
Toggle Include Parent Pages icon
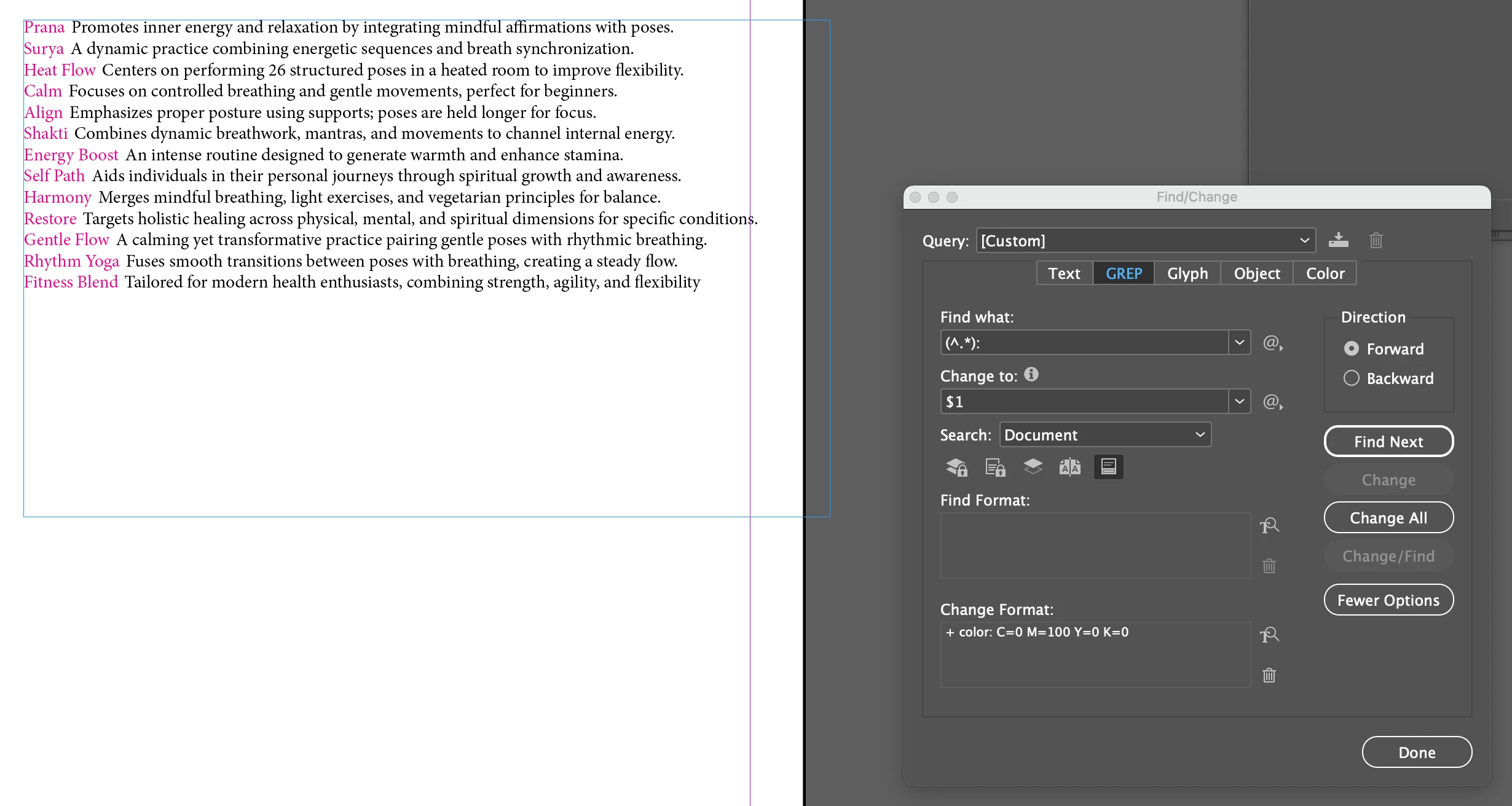click(x=1069, y=468)
